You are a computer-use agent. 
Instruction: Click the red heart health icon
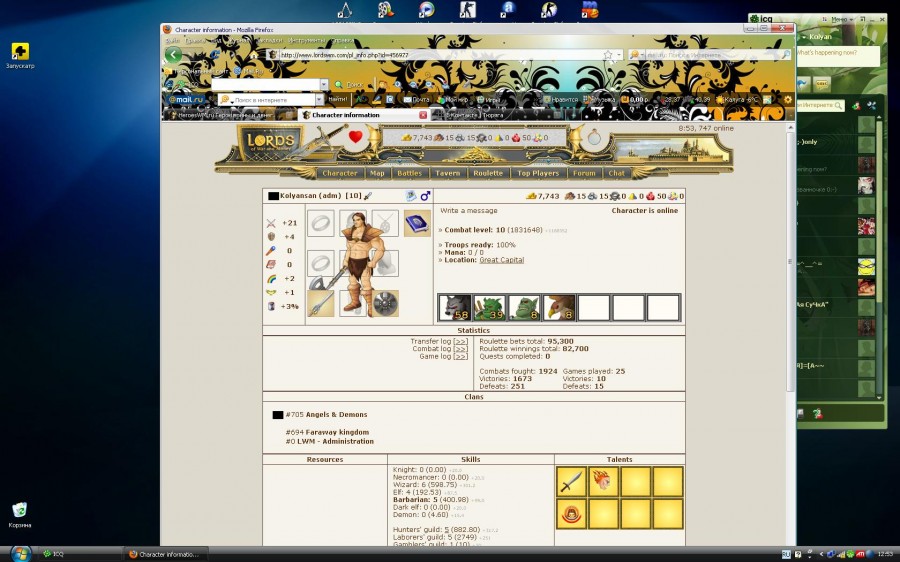click(355, 137)
